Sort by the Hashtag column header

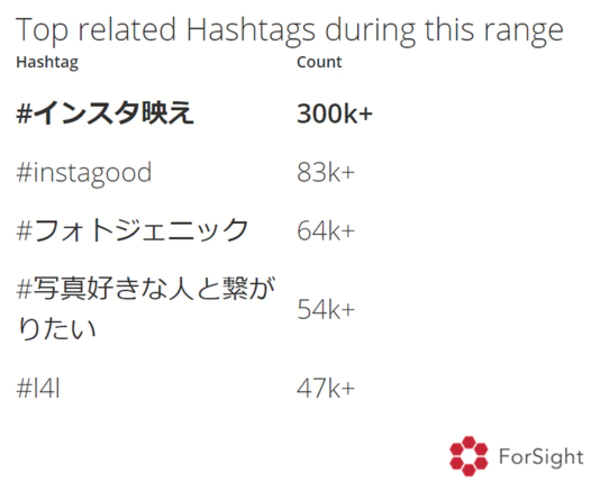click(47, 62)
